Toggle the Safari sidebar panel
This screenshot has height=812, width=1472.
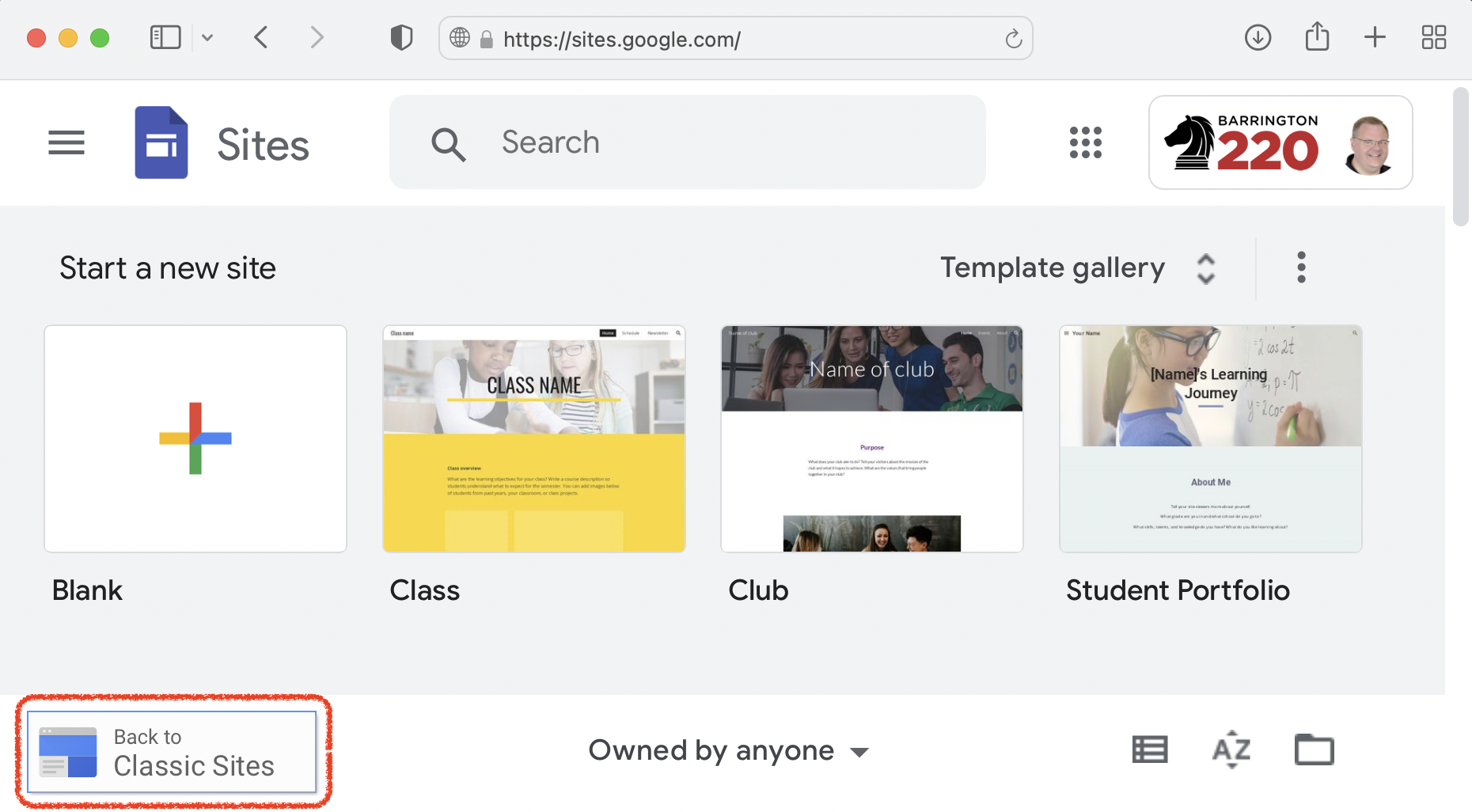(165, 36)
